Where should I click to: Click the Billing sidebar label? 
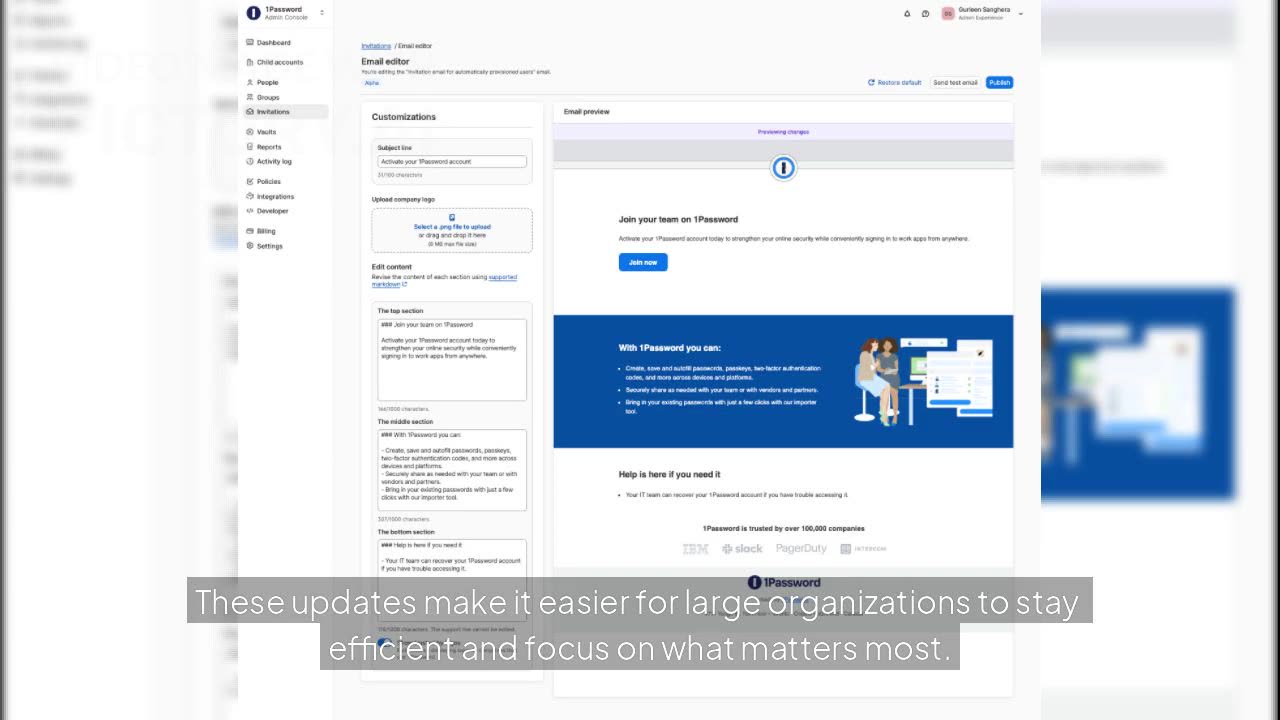(266, 231)
